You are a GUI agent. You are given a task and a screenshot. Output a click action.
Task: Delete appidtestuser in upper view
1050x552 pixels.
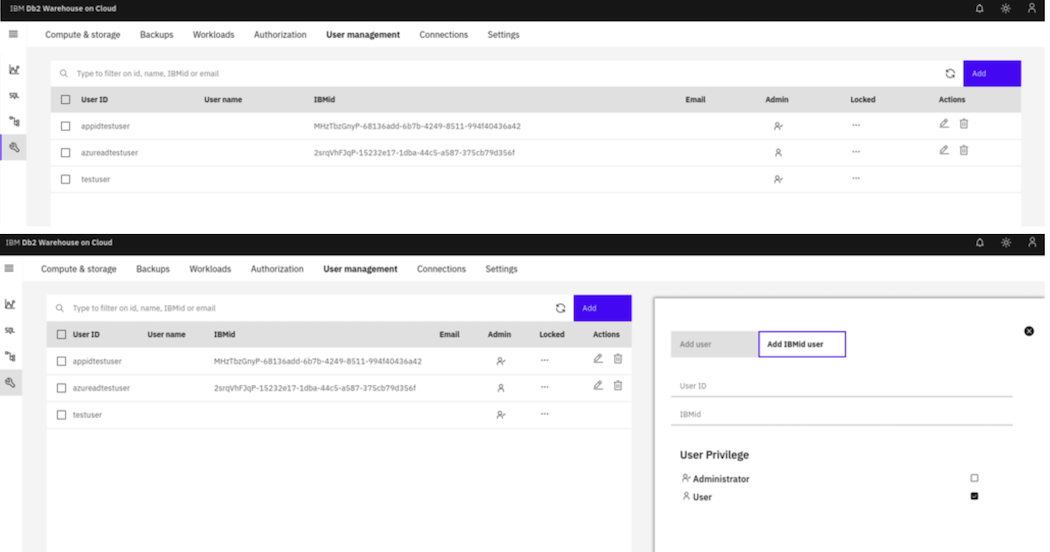pyautogui.click(x=964, y=123)
